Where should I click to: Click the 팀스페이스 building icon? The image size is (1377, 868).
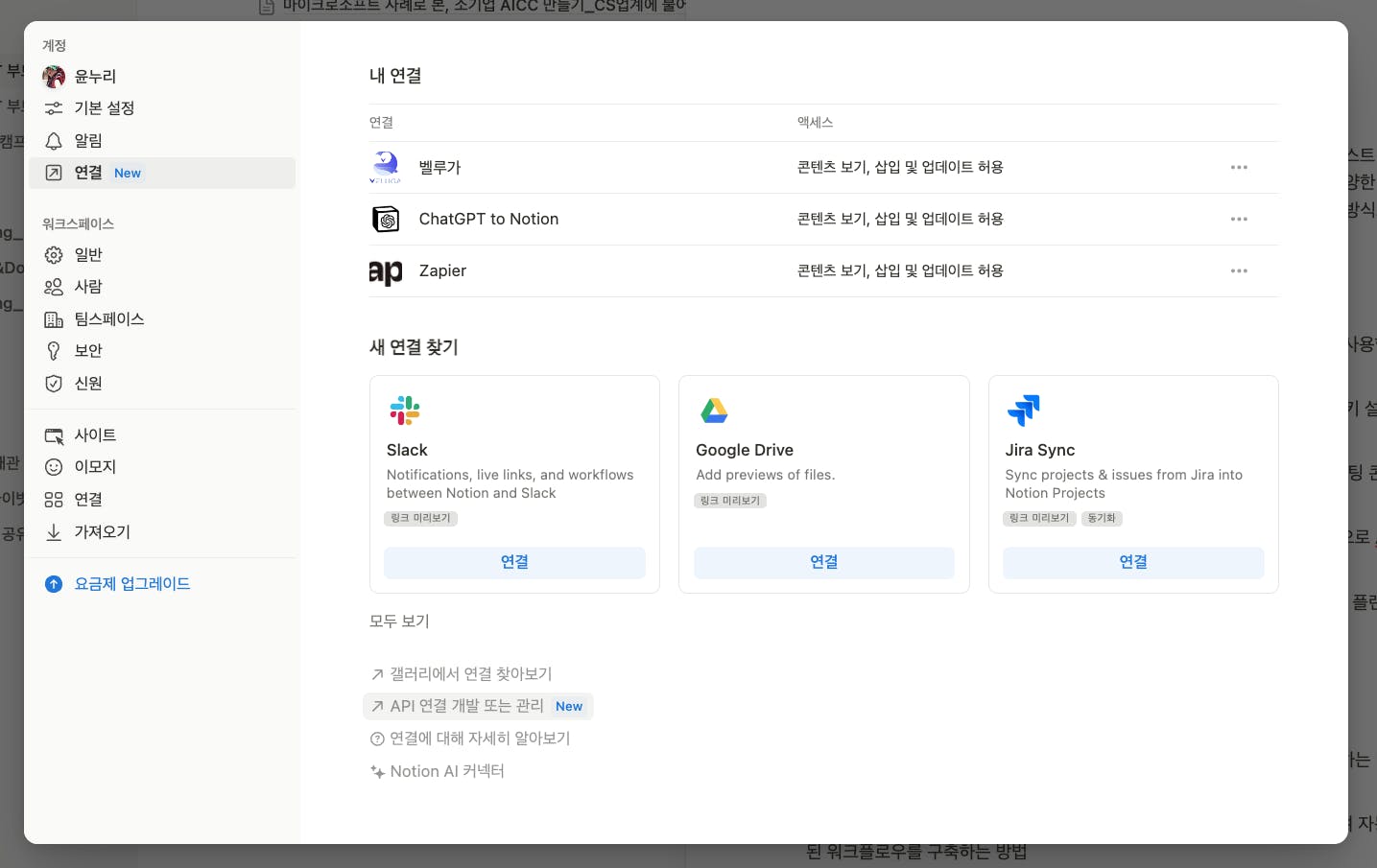point(54,319)
